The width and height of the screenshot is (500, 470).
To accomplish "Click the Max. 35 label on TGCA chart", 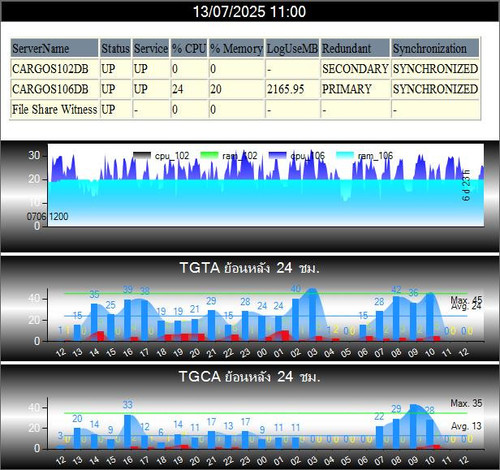I will (x=466, y=403).
